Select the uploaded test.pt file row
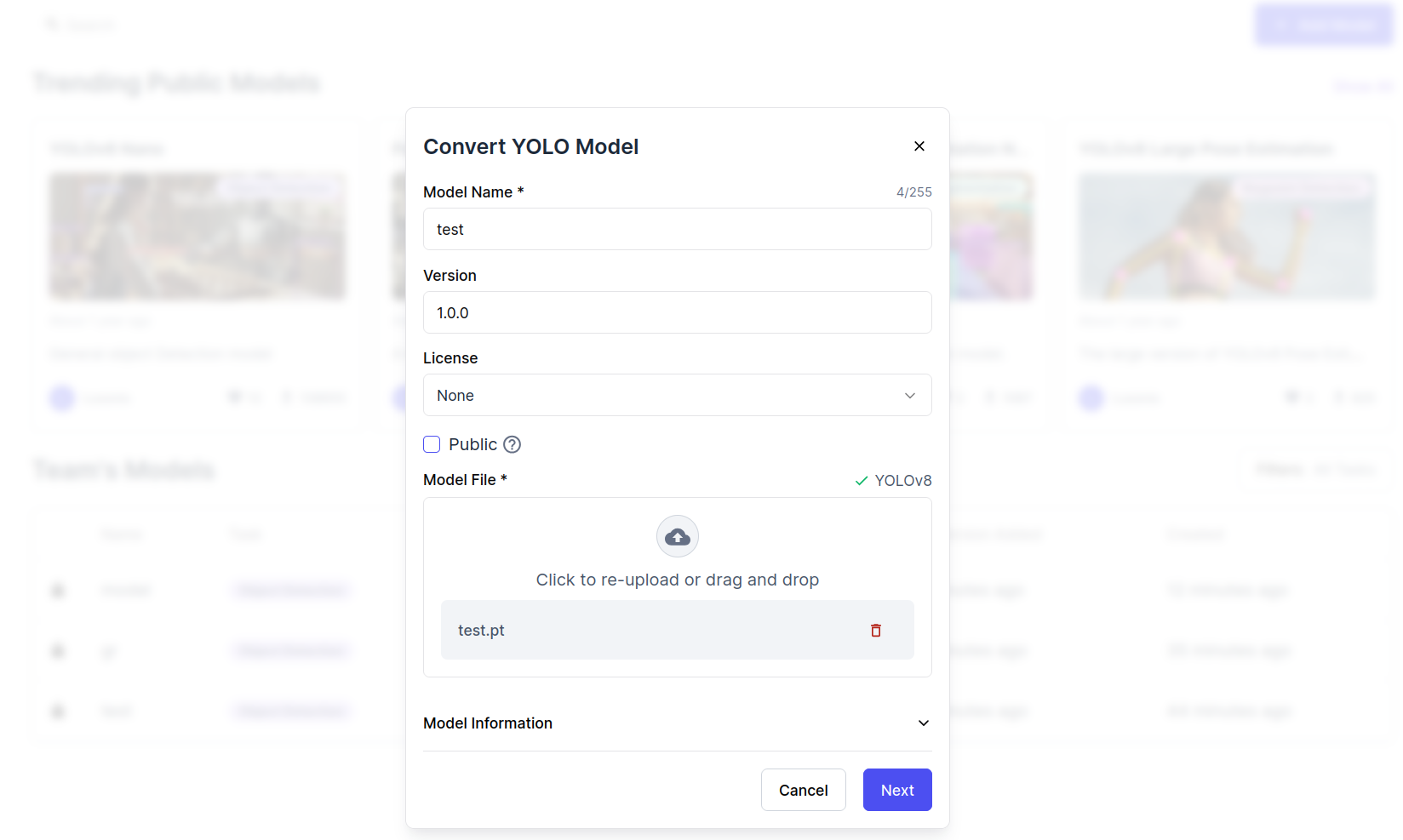The height and width of the screenshot is (840, 1403). click(647, 631)
